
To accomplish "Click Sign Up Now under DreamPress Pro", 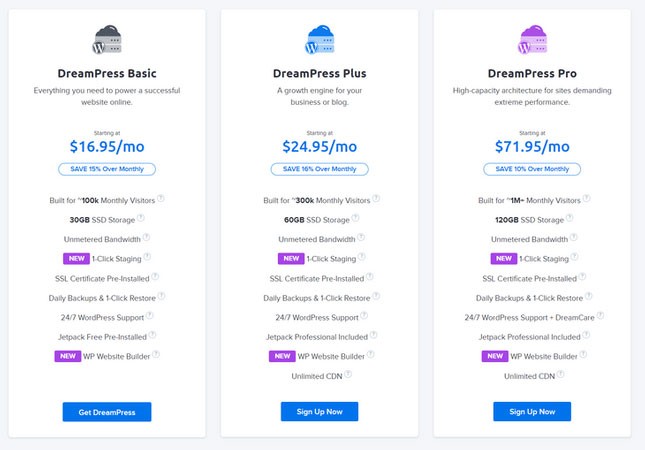I will point(532,412).
